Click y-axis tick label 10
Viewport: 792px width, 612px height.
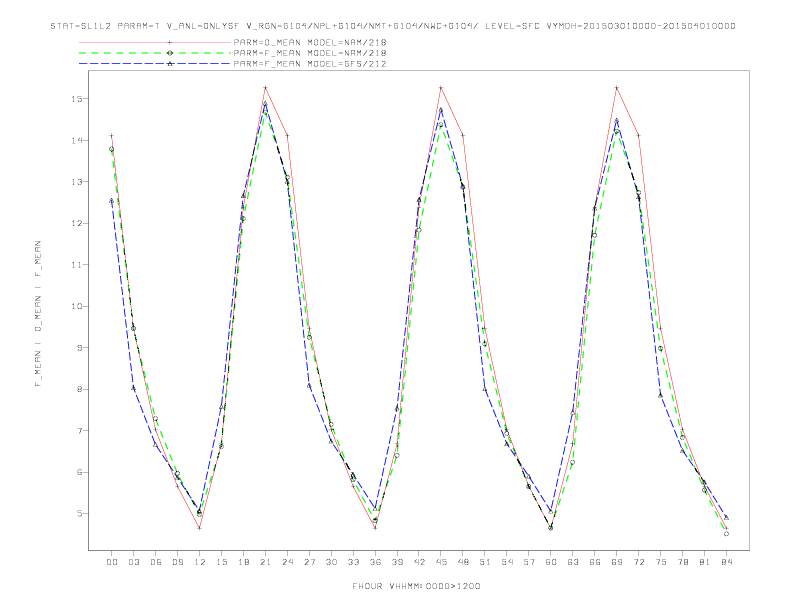[77, 307]
